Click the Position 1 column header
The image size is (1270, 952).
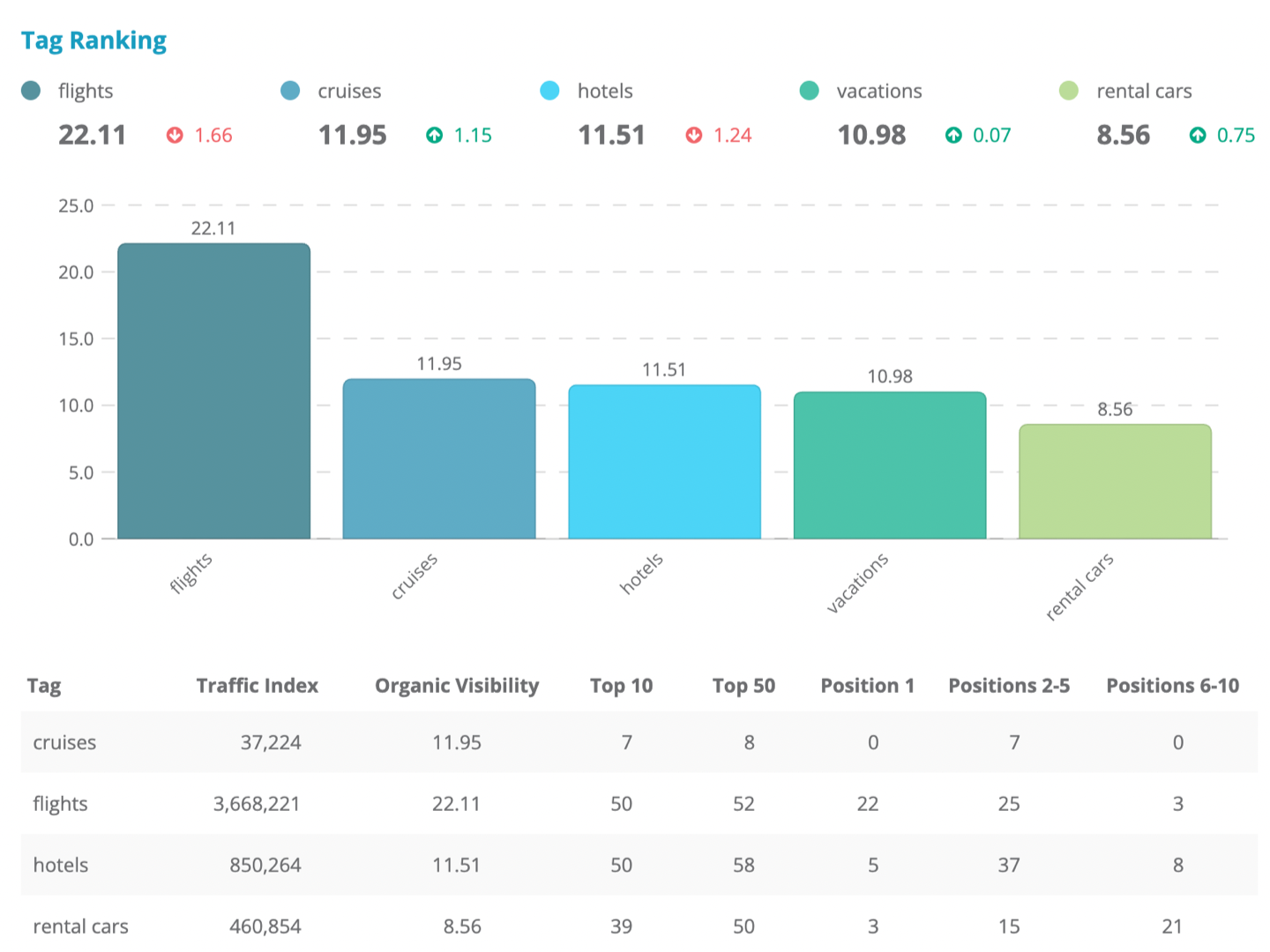867,686
